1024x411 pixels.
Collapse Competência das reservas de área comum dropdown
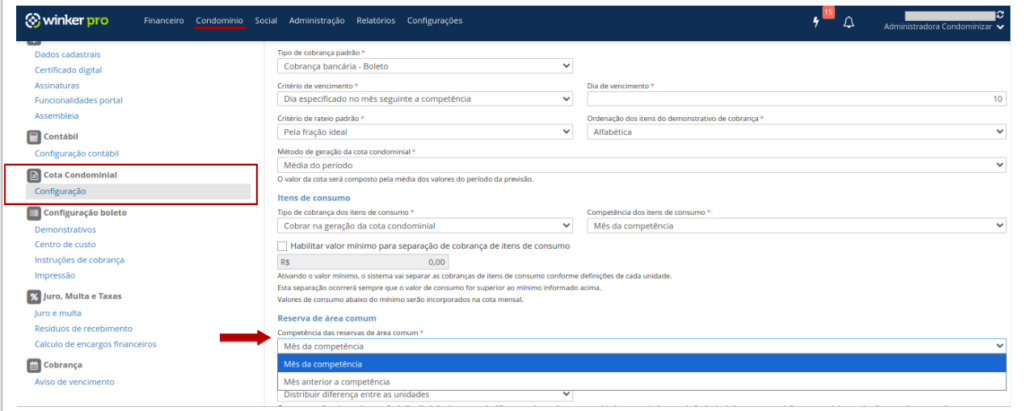(641, 346)
